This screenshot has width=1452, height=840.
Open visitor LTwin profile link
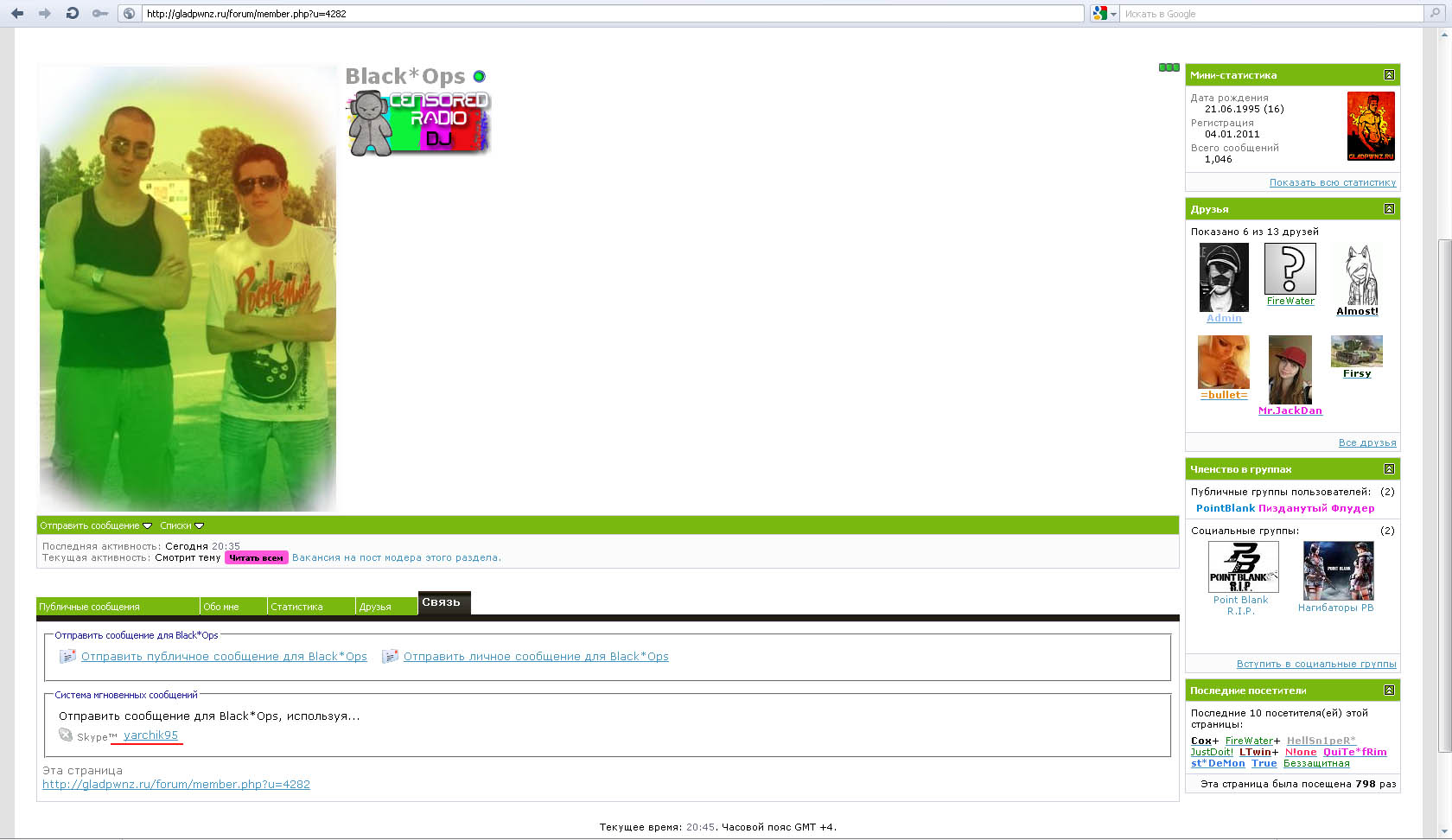[1255, 752]
